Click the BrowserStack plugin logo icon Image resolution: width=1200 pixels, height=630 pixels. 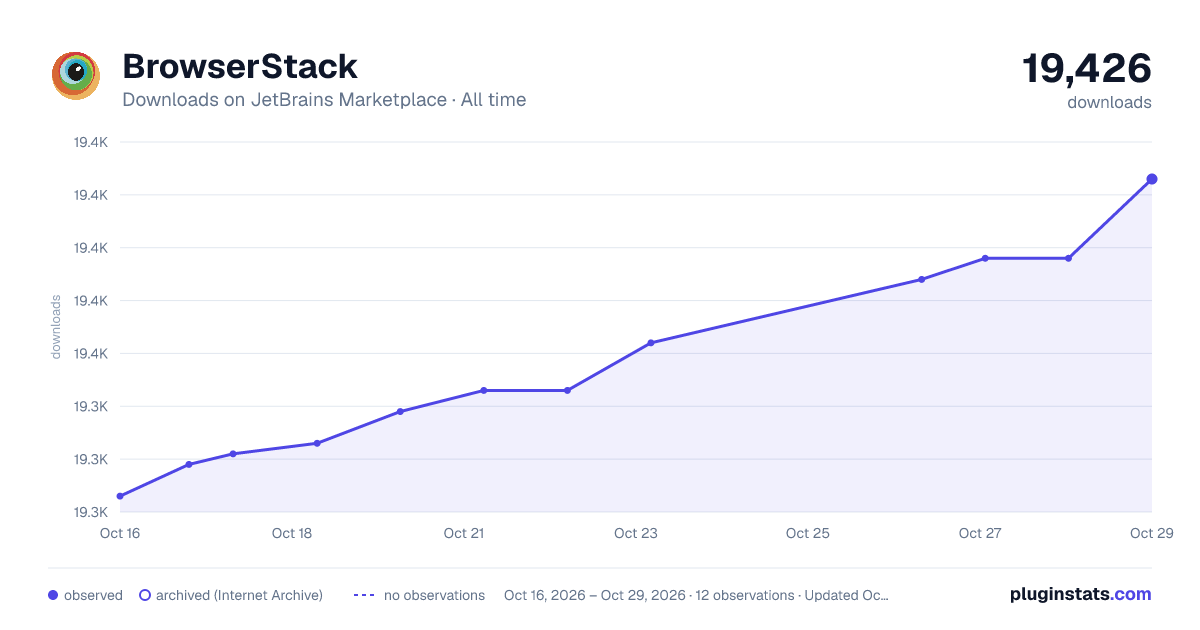[x=76, y=76]
